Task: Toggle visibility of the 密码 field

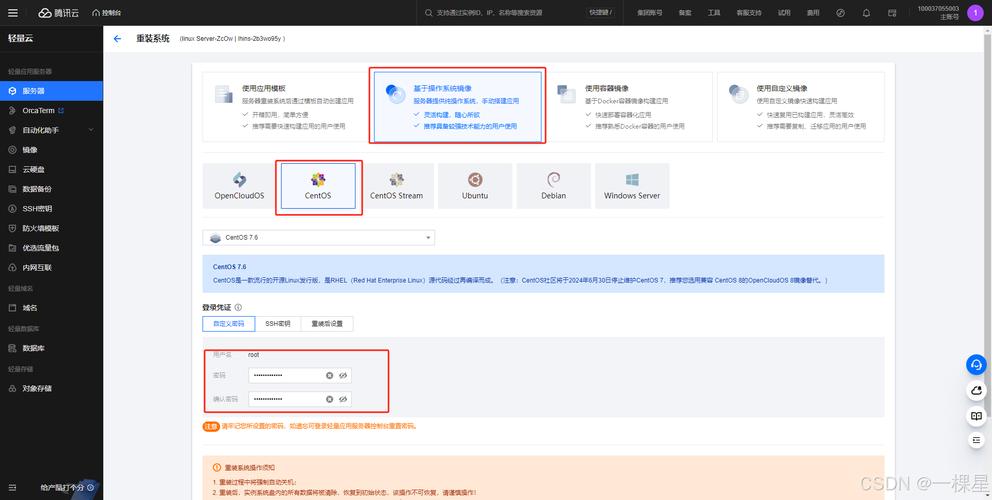Action: (343, 375)
